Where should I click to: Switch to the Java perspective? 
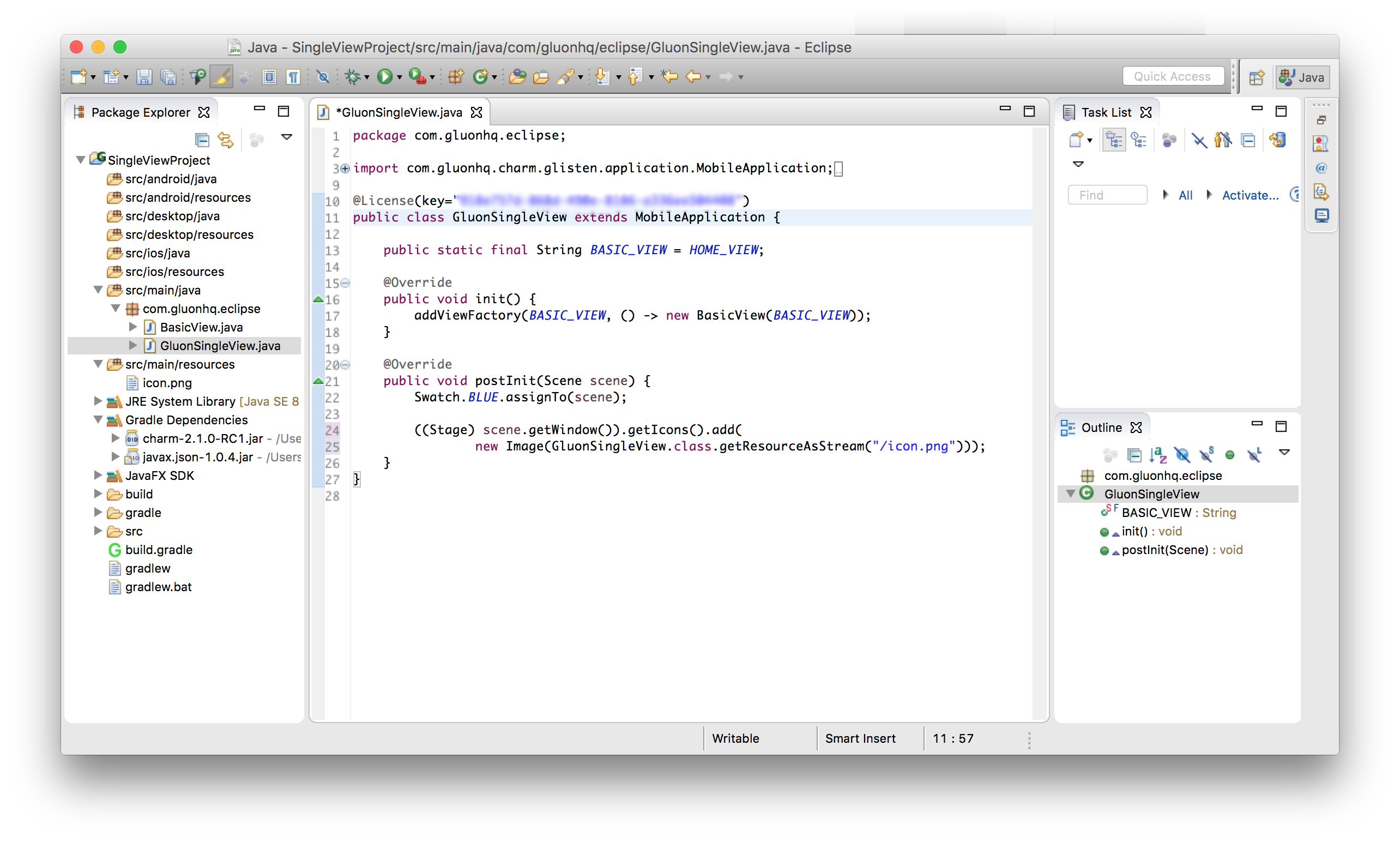(x=1302, y=77)
